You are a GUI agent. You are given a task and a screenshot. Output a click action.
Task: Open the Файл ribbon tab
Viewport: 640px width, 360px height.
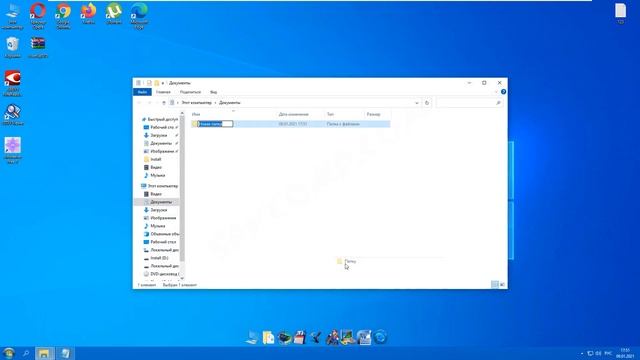(x=142, y=92)
